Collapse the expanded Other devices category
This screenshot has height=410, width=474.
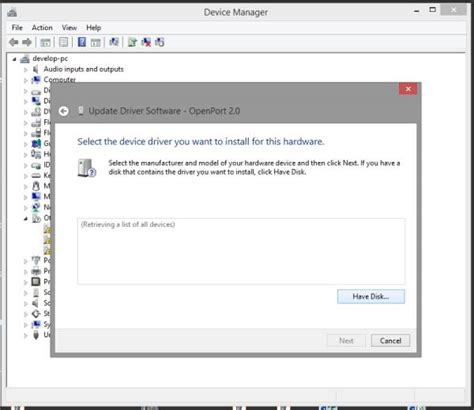point(25,219)
